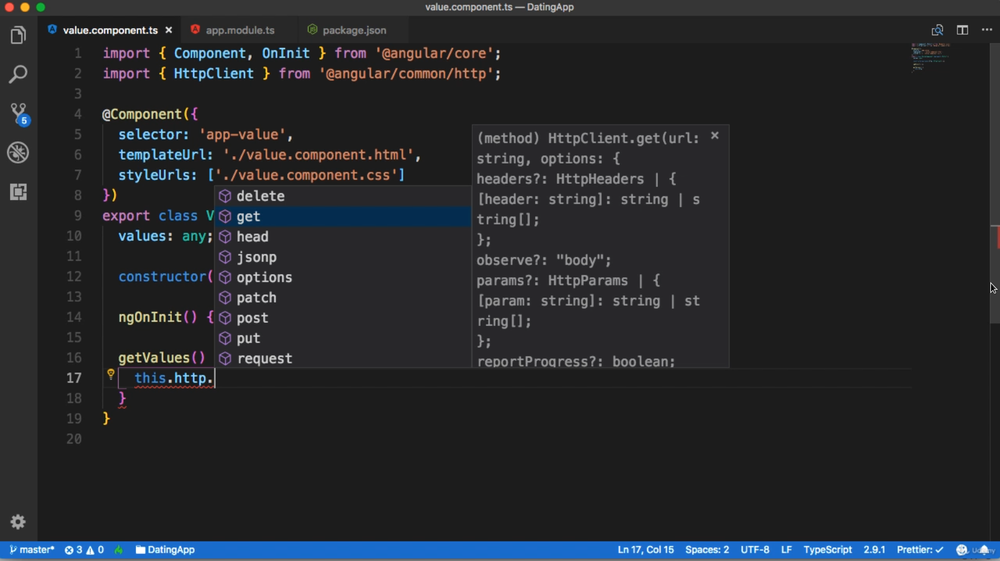The image size is (1000, 561).
Task: Click the templateUrl property text
Action: pos(161,155)
